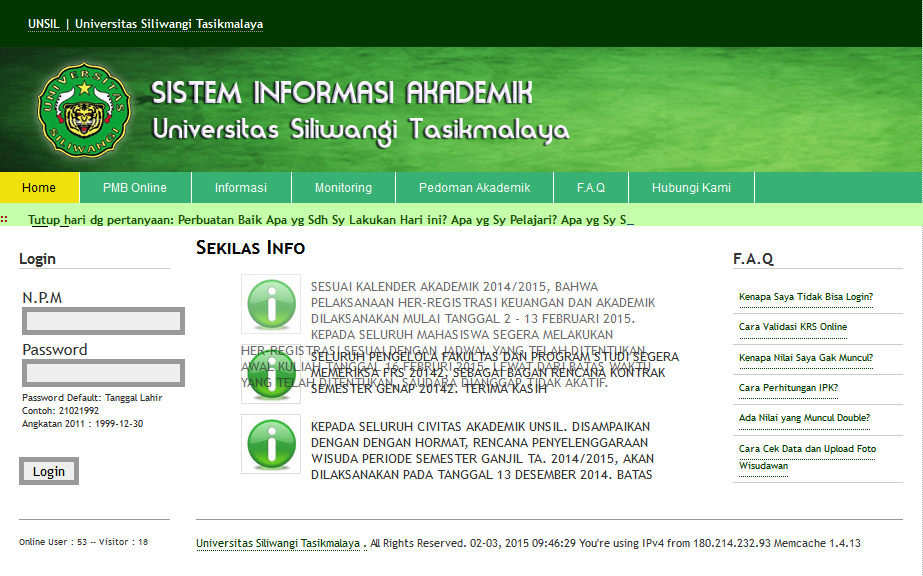Click the scrolling 'Tutup hari dg pertanyaan' ticker text
923x576 pixels.
pyautogui.click(x=331, y=220)
